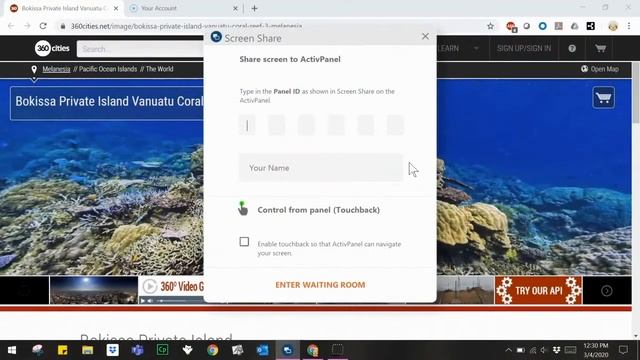Expand the LEARN menu dropdown arrow
This screenshot has height=360, width=640.
[x=476, y=48]
